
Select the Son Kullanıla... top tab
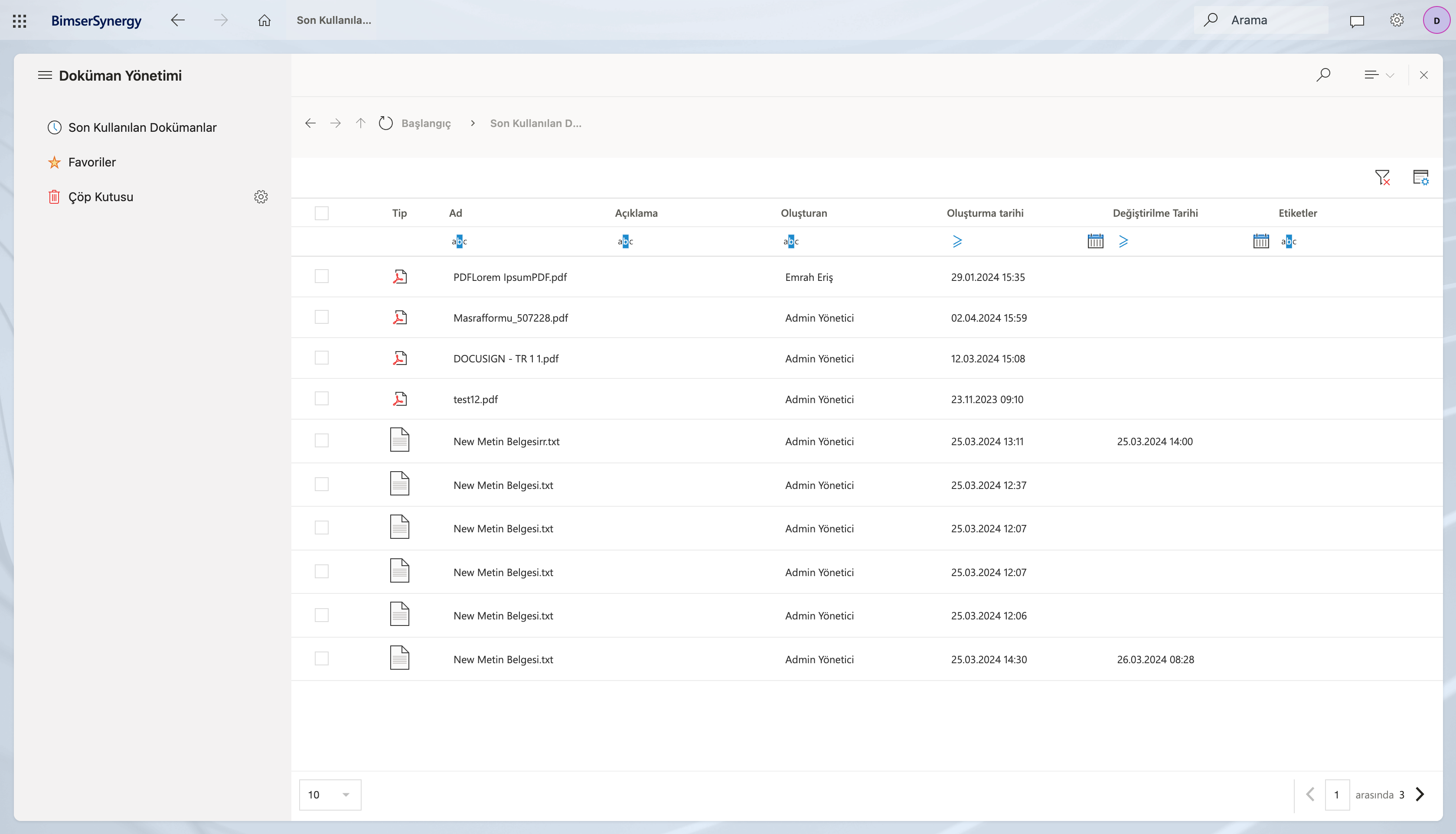click(x=334, y=20)
